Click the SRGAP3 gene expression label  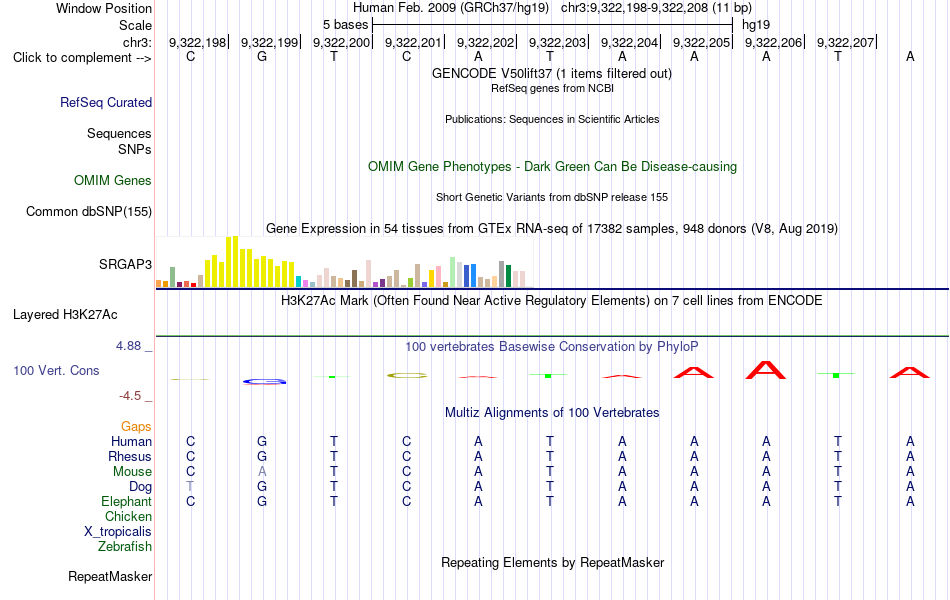point(125,264)
